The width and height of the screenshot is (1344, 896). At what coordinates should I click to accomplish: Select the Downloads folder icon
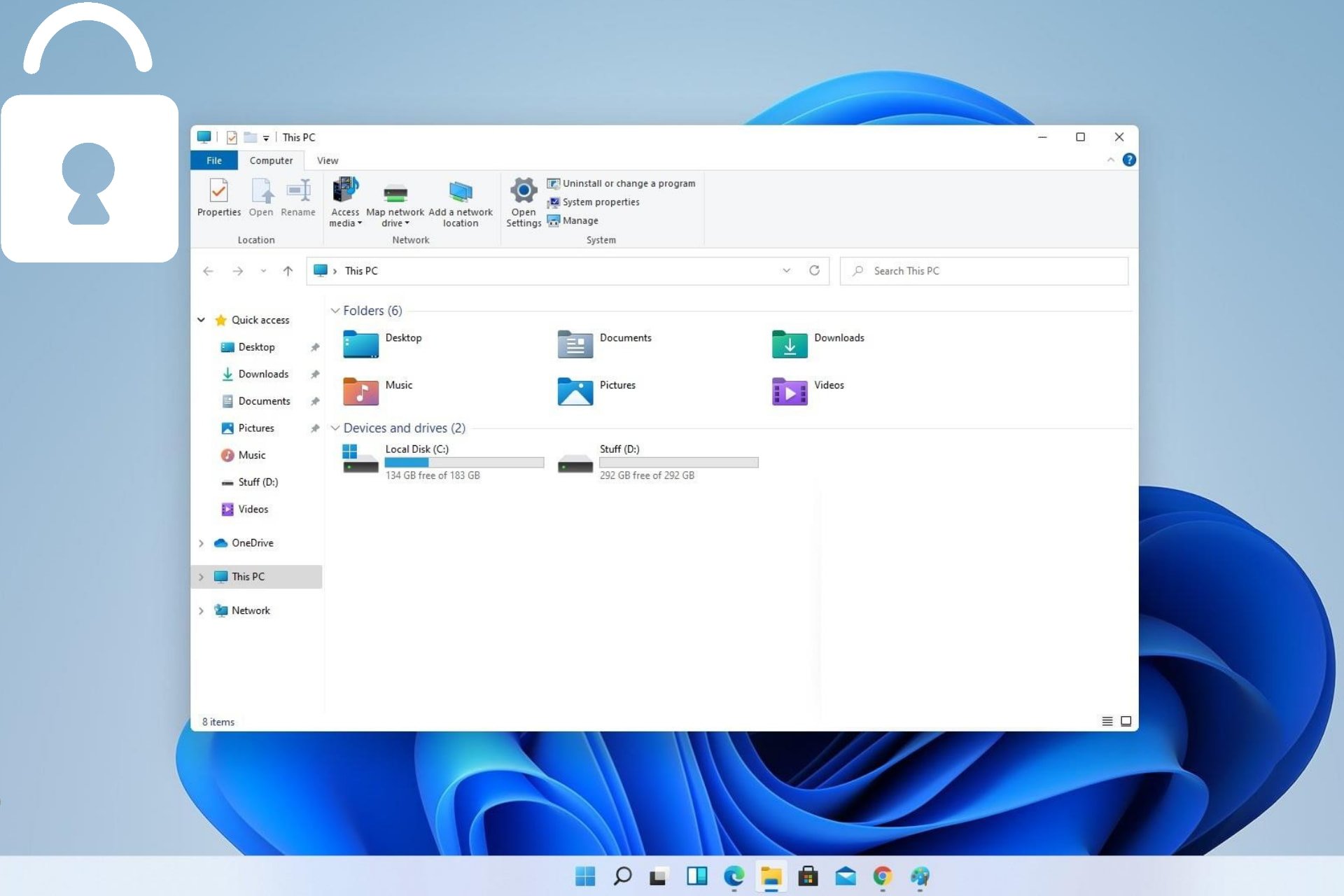790,344
